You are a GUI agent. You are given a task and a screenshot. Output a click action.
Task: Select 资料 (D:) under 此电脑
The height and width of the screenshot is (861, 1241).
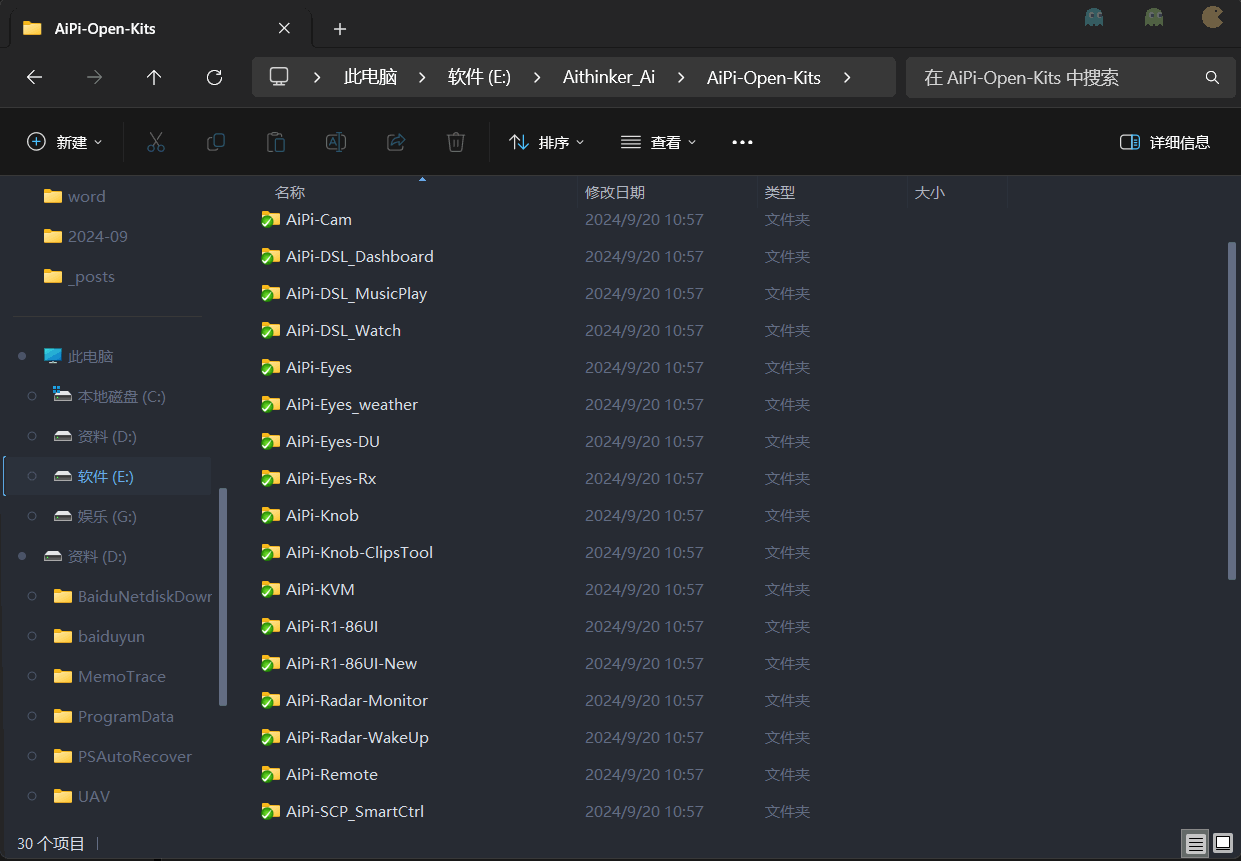(x=108, y=436)
